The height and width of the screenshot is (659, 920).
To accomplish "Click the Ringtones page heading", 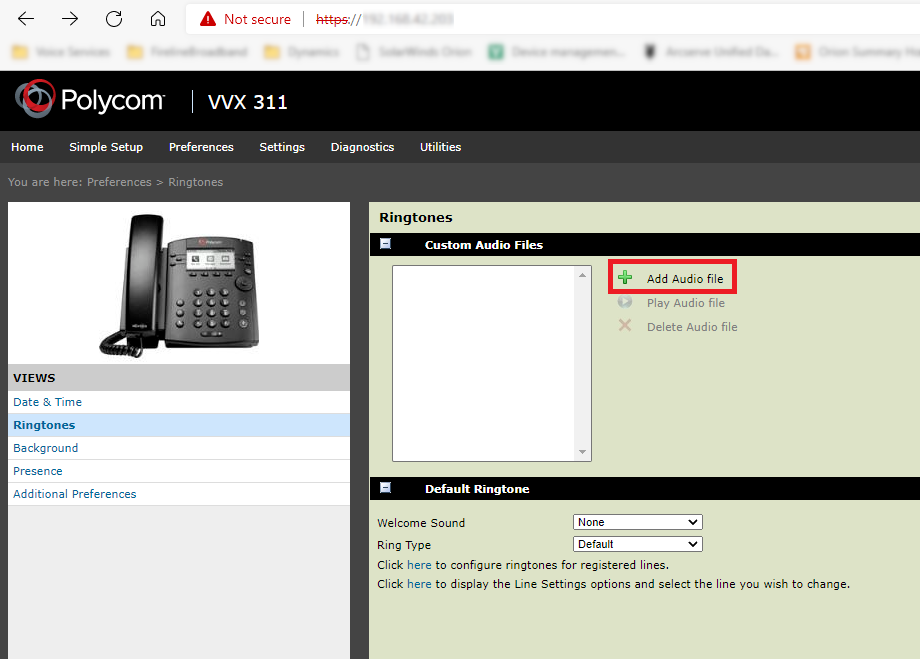I will tap(415, 217).
